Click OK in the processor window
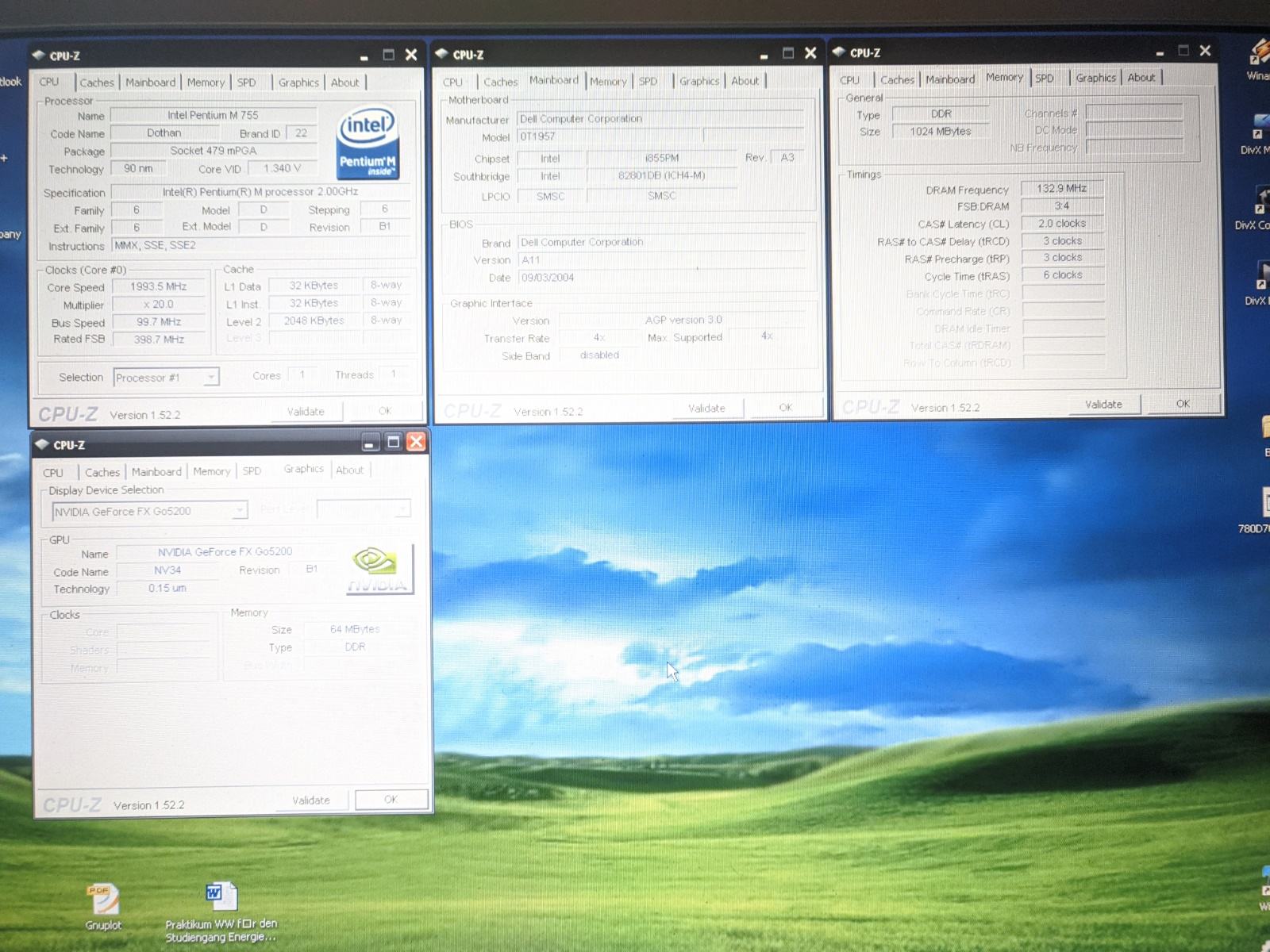The image size is (1270, 952). coord(385,411)
